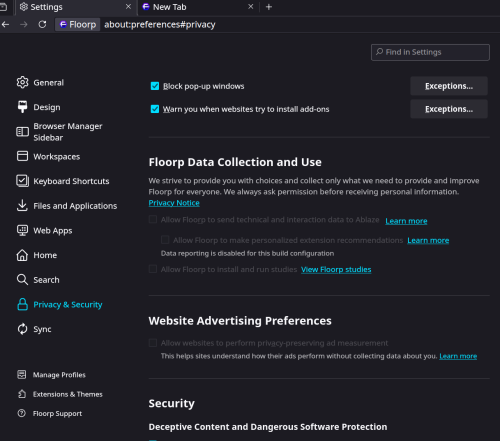The image size is (500, 441).
Task: Open General settings category
Action: [48, 83]
